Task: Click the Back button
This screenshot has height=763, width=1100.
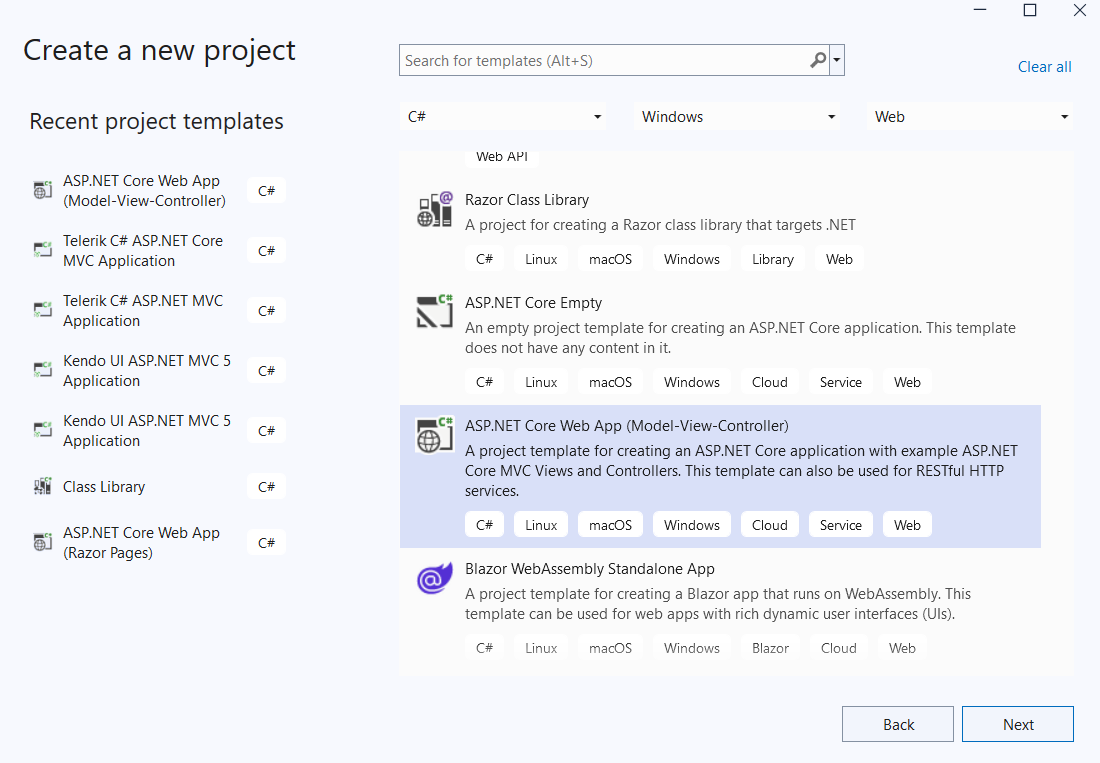Action: pyautogui.click(x=897, y=723)
